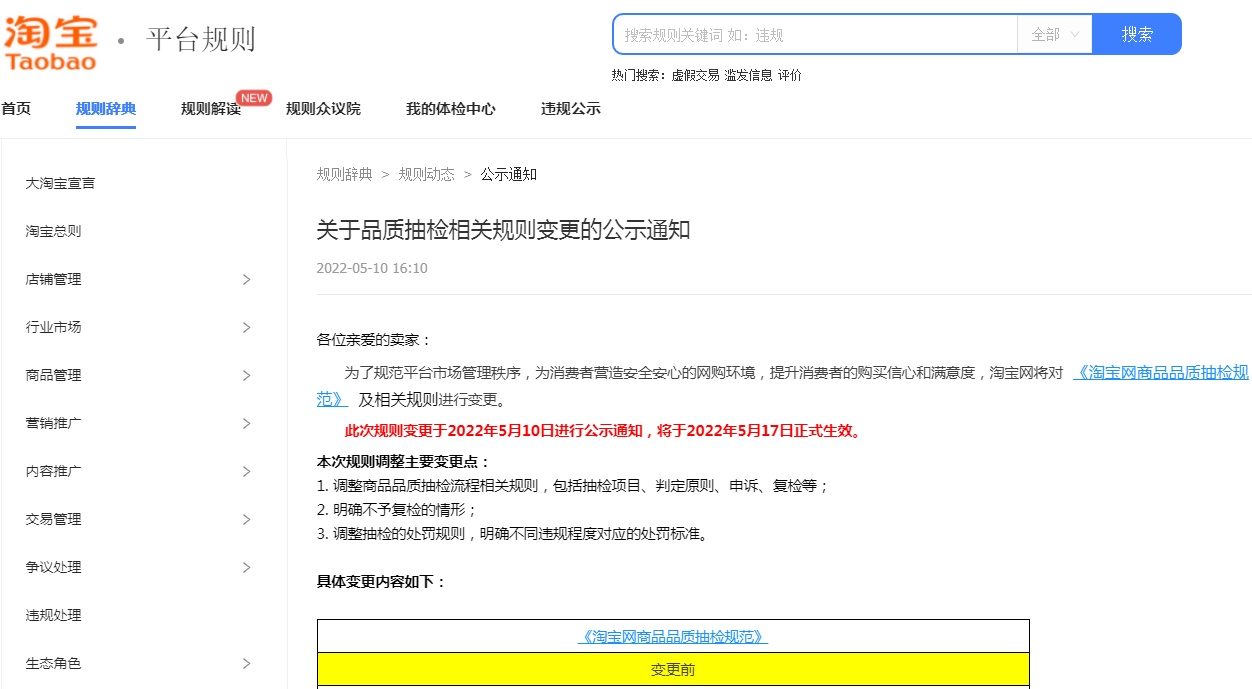Expand the 争议处理 sidebar chevron

click(247, 567)
